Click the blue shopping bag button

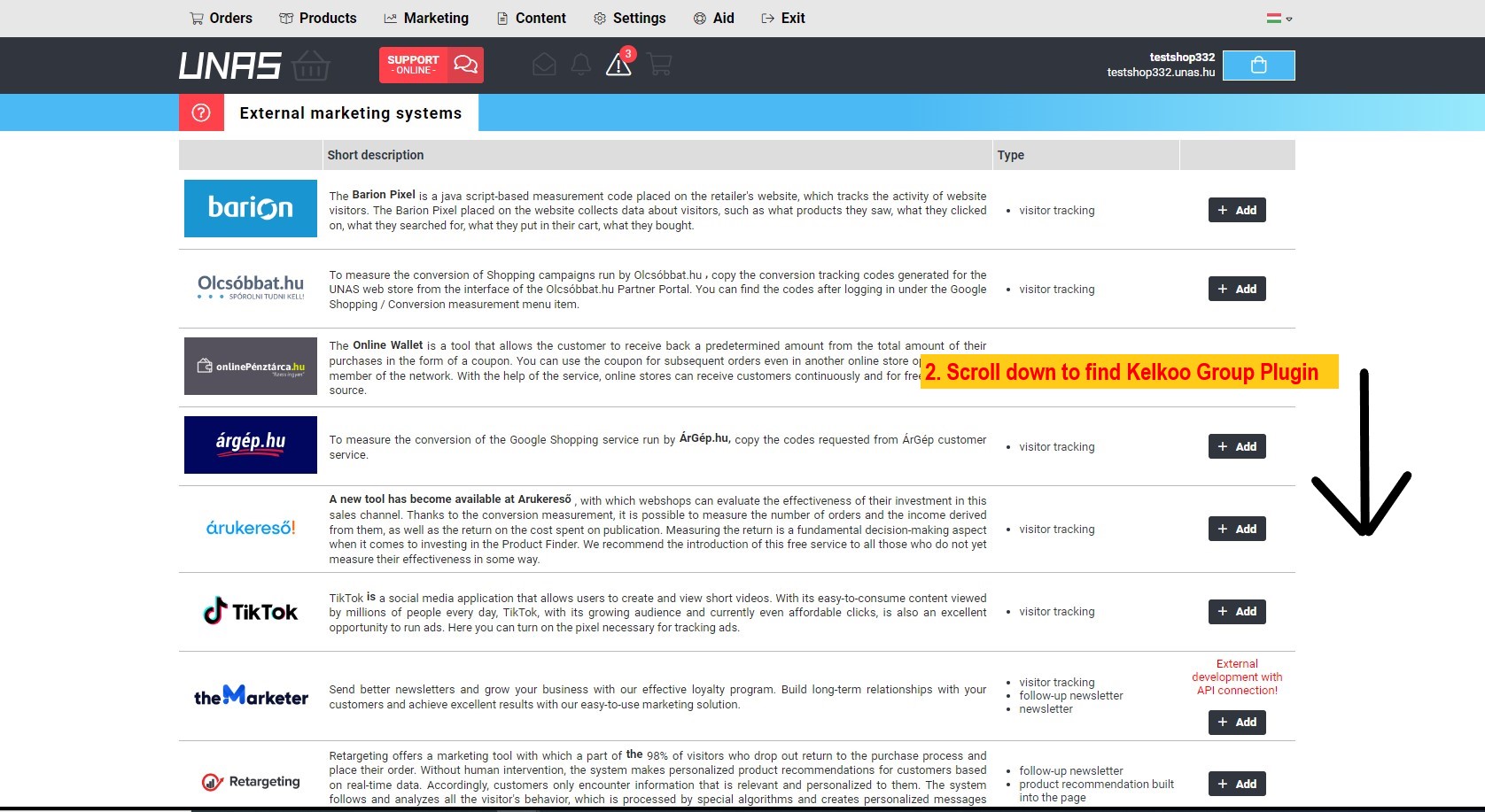click(x=1258, y=66)
